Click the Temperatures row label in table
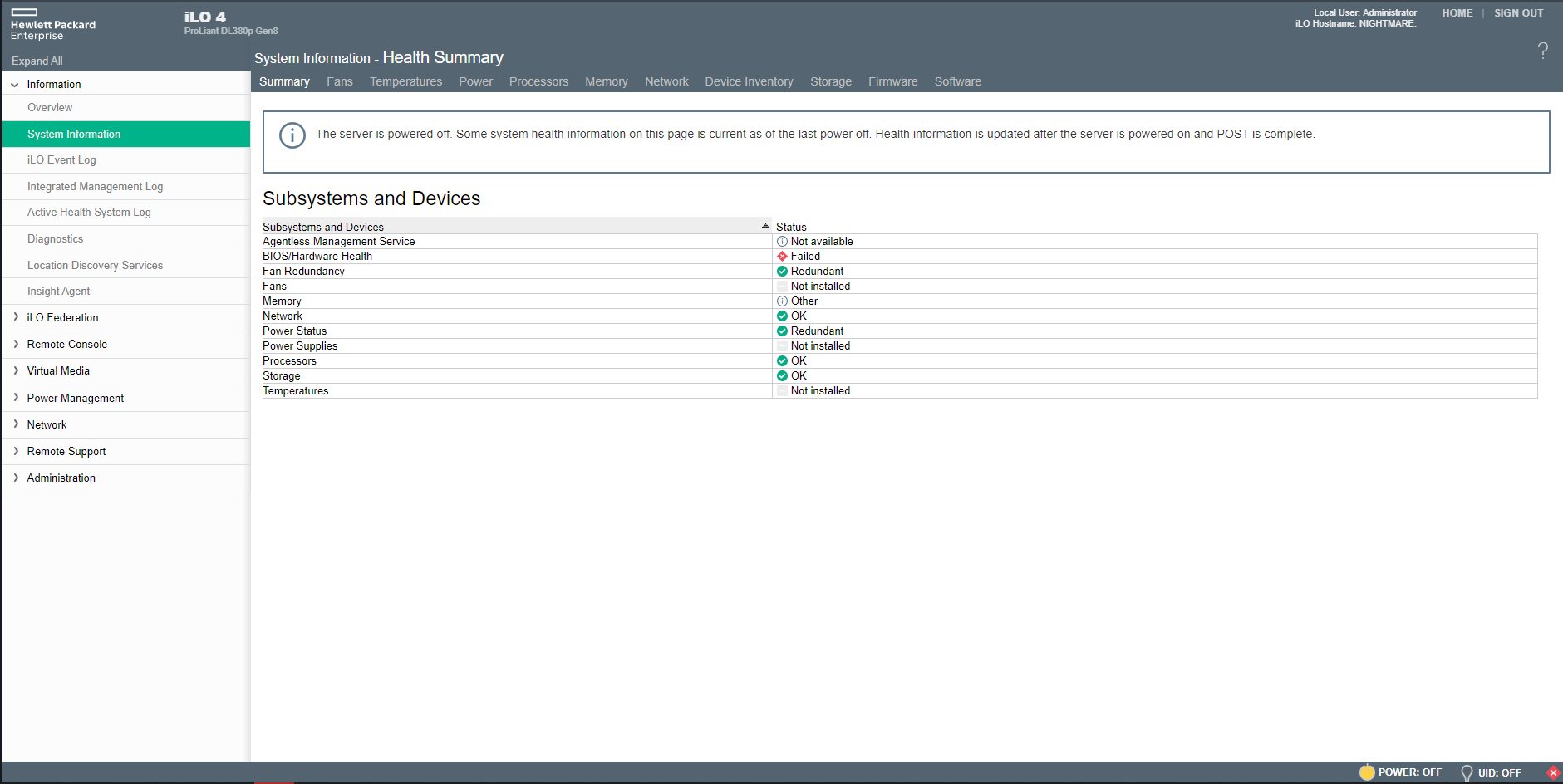Screen dimensions: 1563x784 coord(296,391)
